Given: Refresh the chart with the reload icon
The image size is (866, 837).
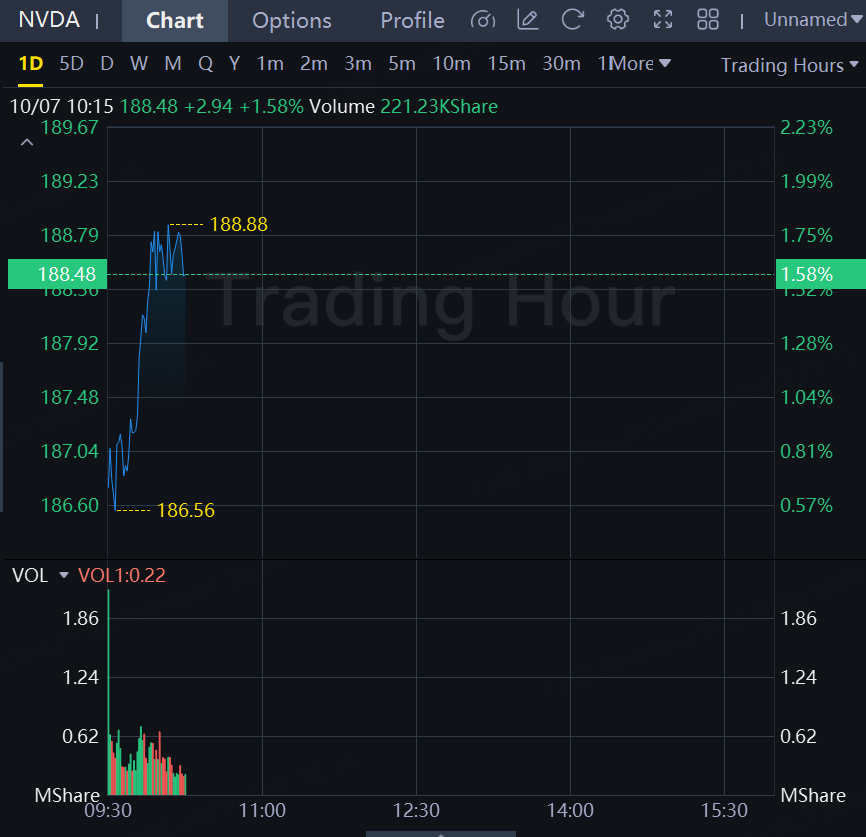Looking at the screenshot, I should tap(573, 20).
